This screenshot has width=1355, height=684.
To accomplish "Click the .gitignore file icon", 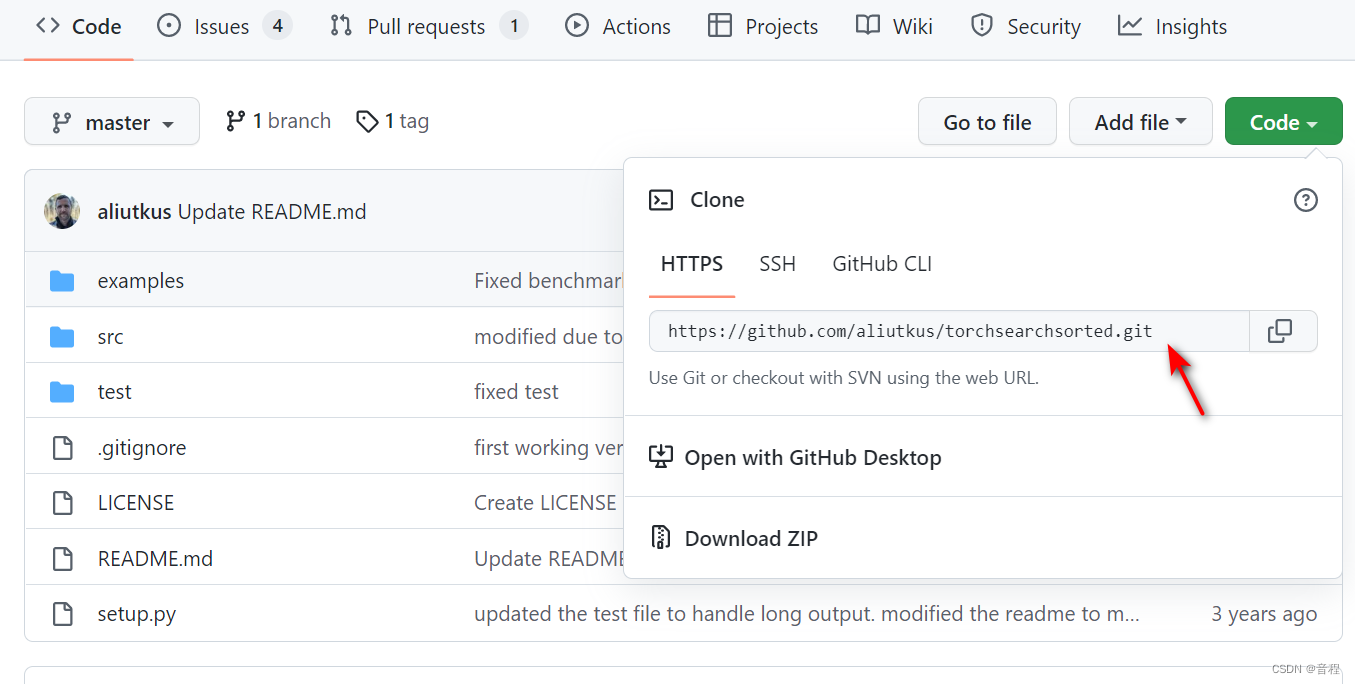I will click(x=62, y=448).
